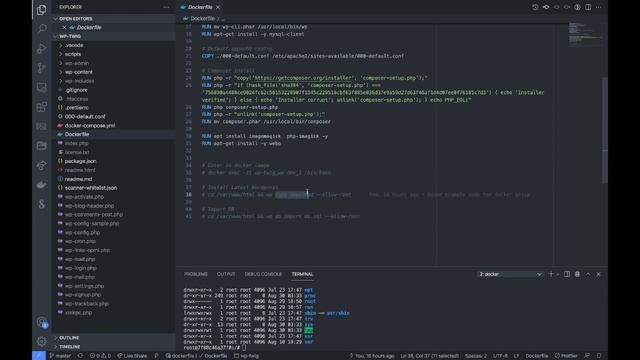Click the editor vertical scrollbar
The height and width of the screenshot is (360, 640).
pyautogui.click(x=605, y=131)
